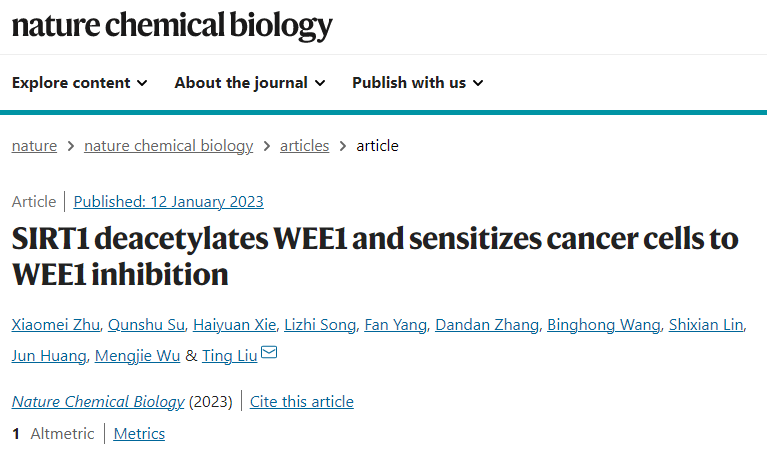This screenshot has width=767, height=454.
Task: Click author Dandan Zhang
Action: pos(487,325)
